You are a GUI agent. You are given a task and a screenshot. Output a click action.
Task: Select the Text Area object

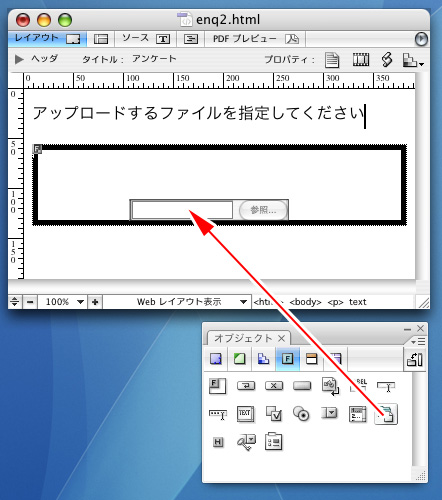coord(246,414)
